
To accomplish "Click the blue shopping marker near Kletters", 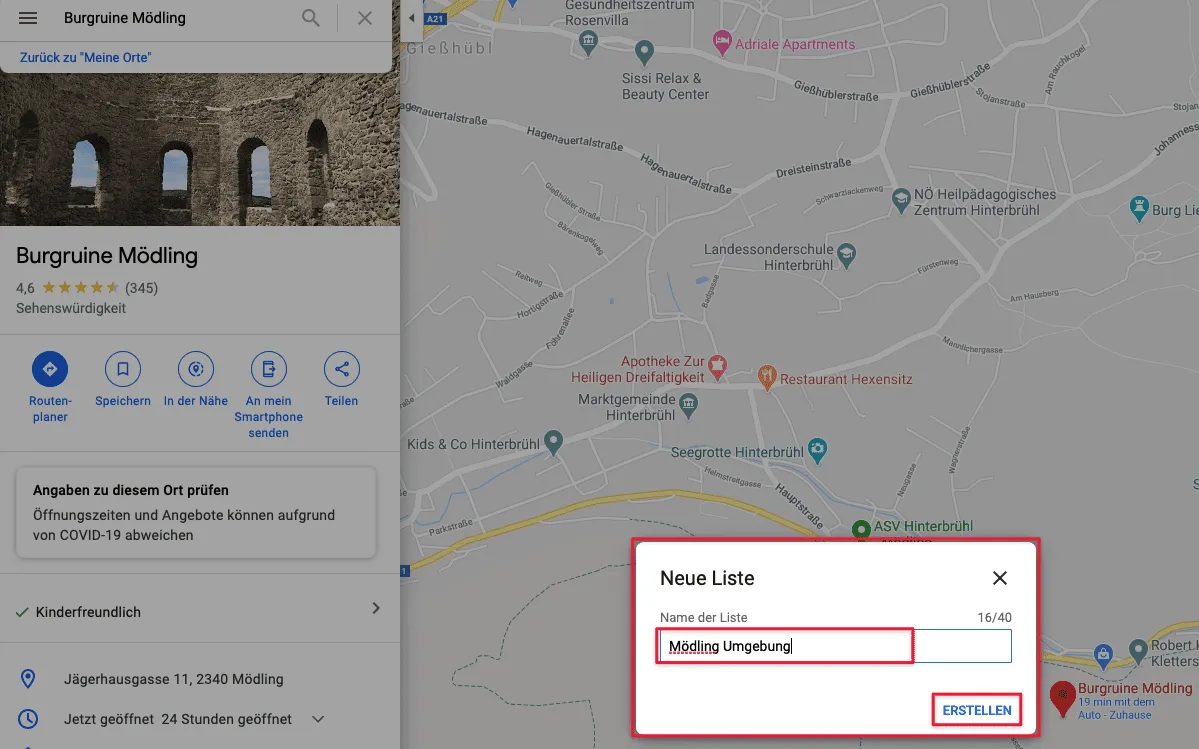I will [1103, 654].
